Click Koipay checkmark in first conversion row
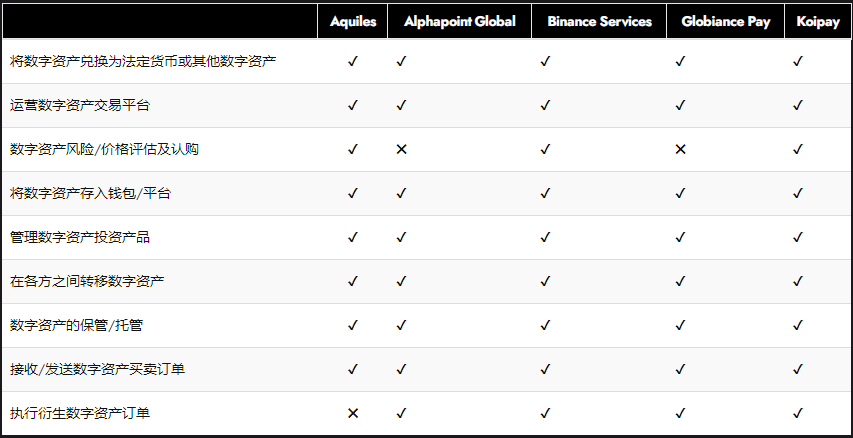 [798, 61]
